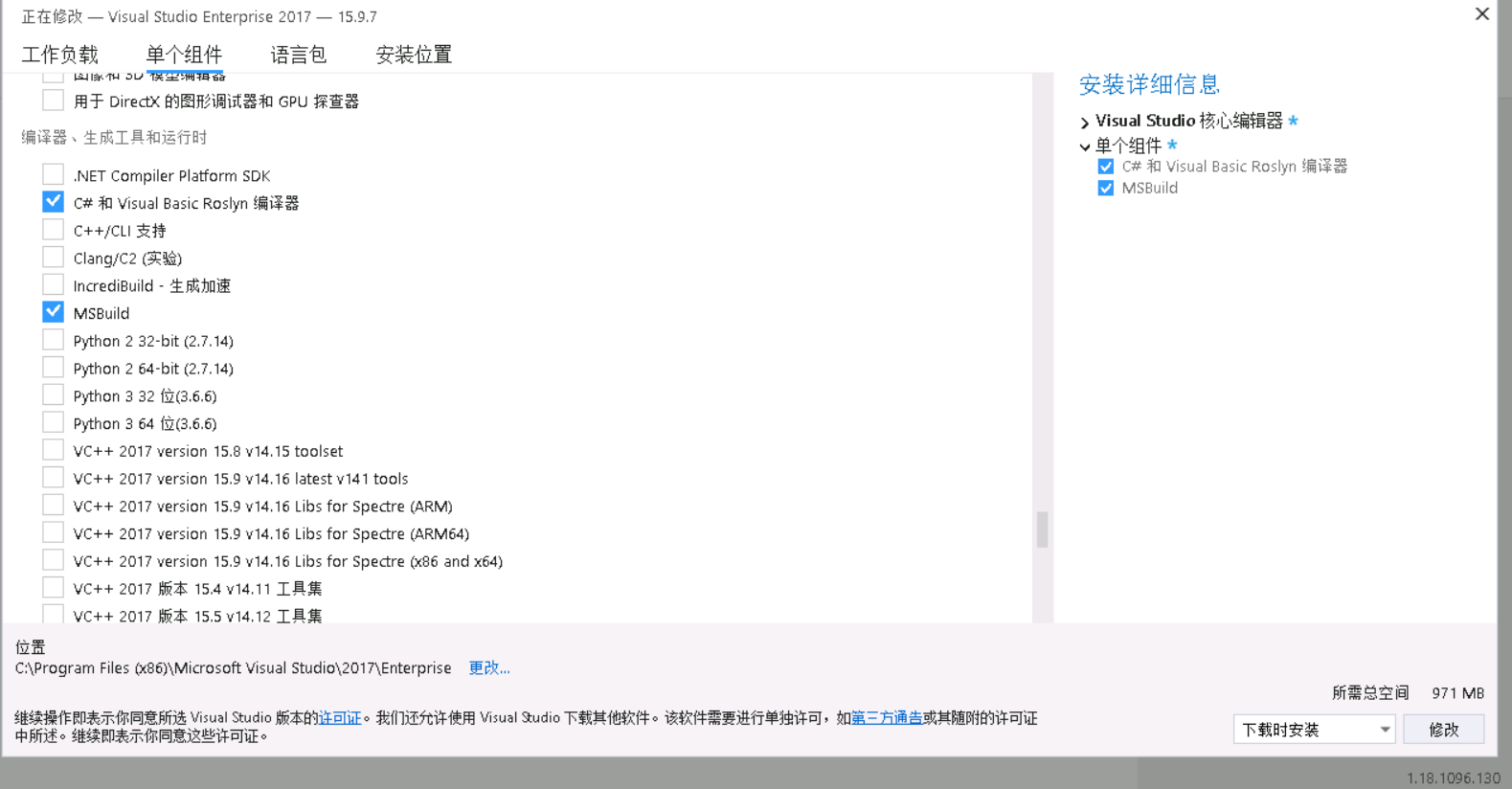
Task: Check VC++ 2017 版本 15.4 v14.11 工具集
Action: [54, 588]
